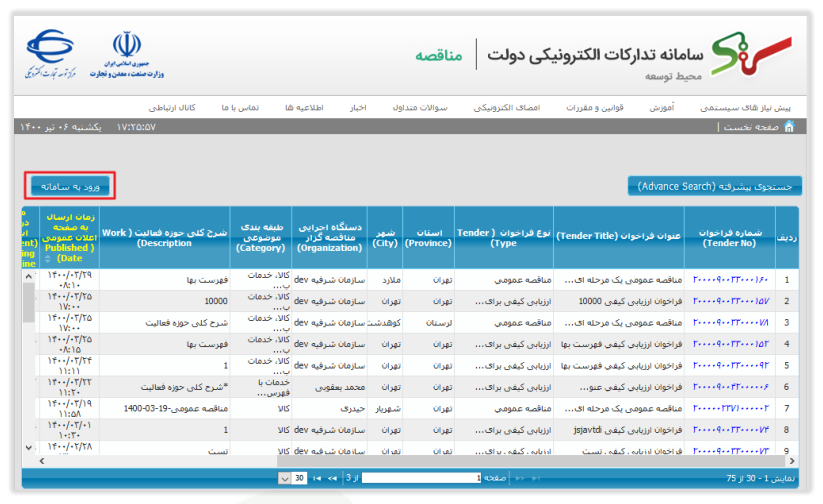Open the اخبار menu item
This screenshot has height=504, width=823.
pyautogui.click(x=358, y=108)
